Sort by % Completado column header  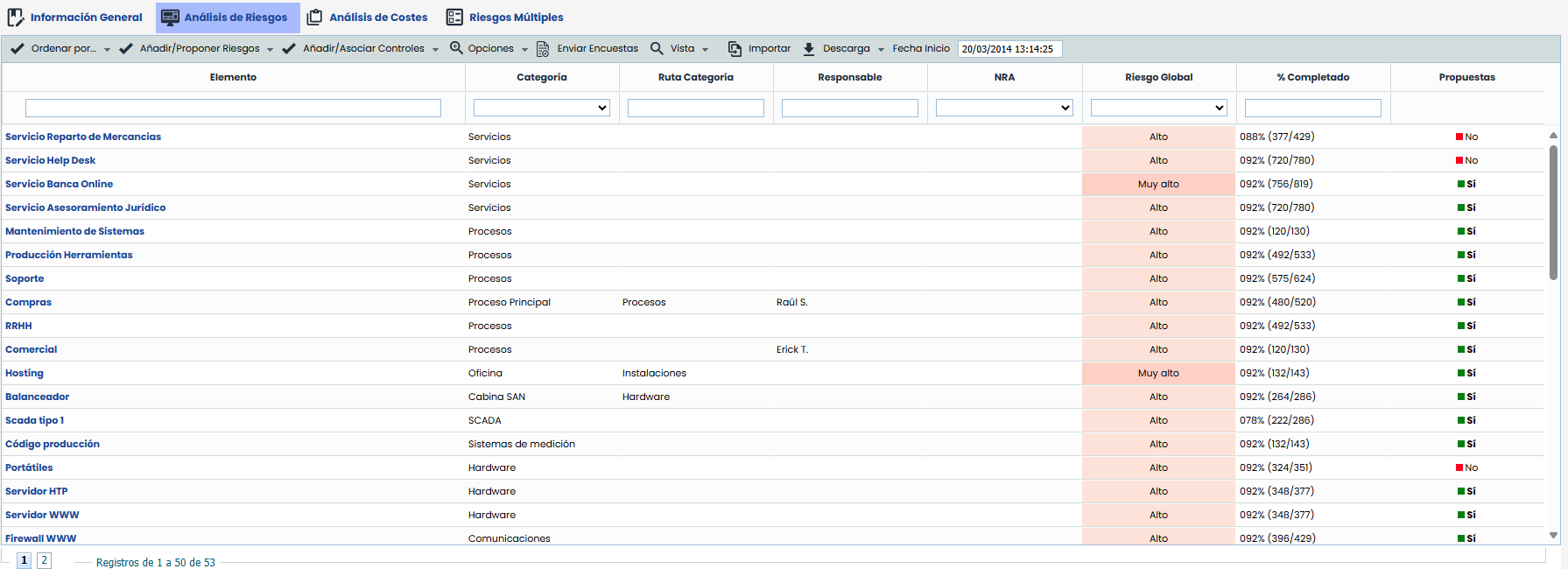[x=1312, y=77]
